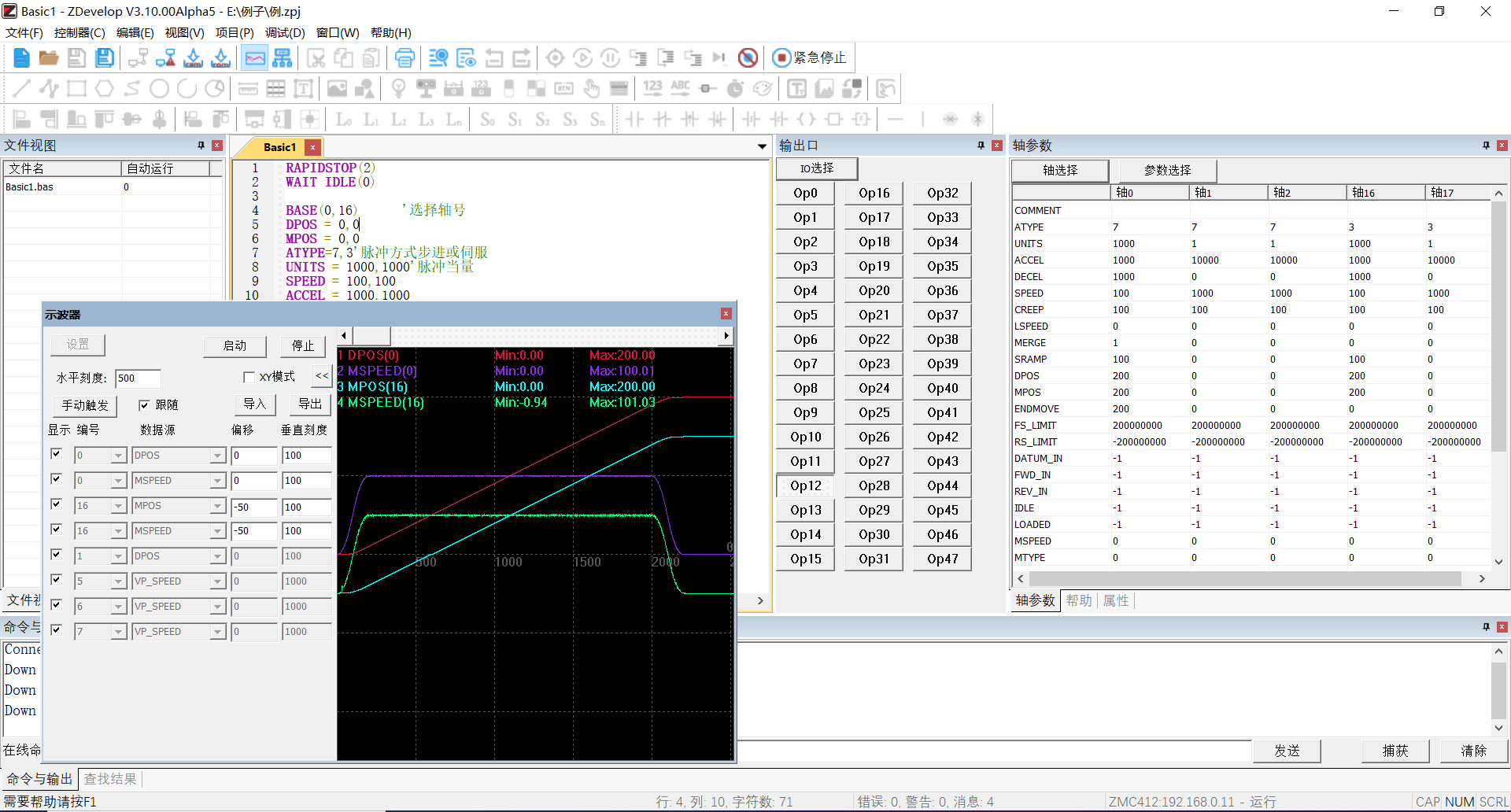The height and width of the screenshot is (812, 1511).
Task: Open project using the folder icon
Action: pyautogui.click(x=49, y=57)
